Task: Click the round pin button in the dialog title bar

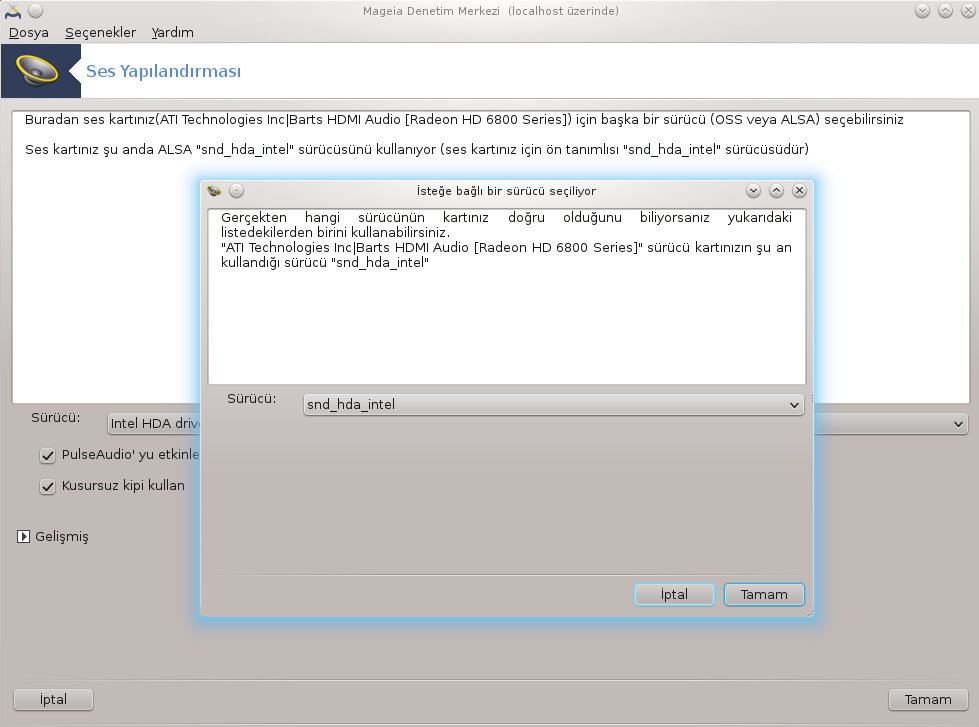Action: [237, 190]
